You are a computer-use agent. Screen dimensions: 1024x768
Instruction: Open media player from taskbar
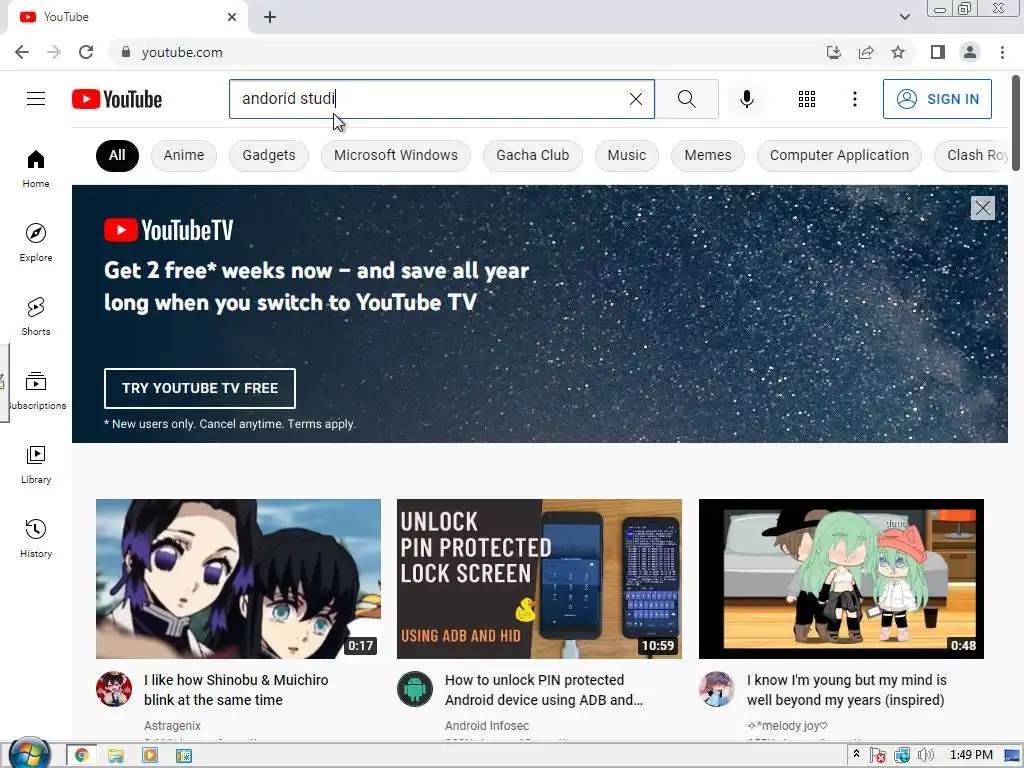150,756
